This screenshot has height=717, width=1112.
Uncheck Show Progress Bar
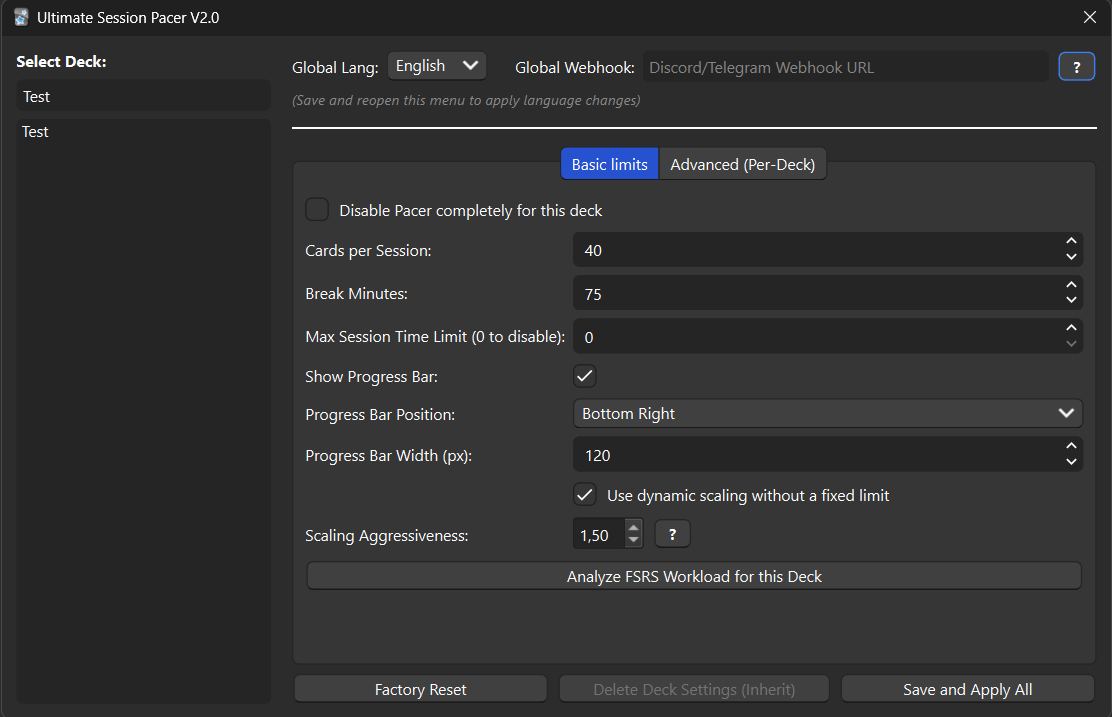[x=585, y=376]
